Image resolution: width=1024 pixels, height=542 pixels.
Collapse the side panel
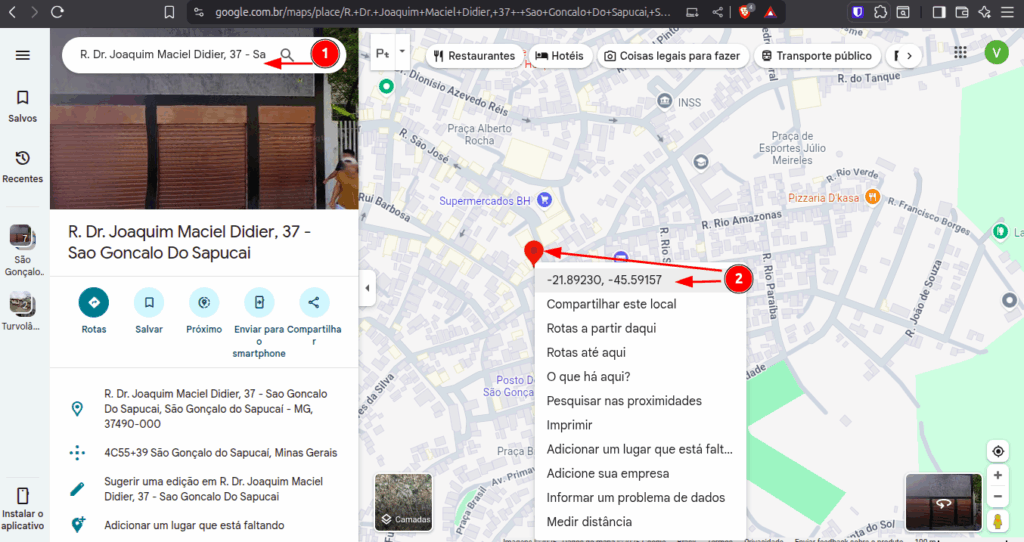point(367,288)
